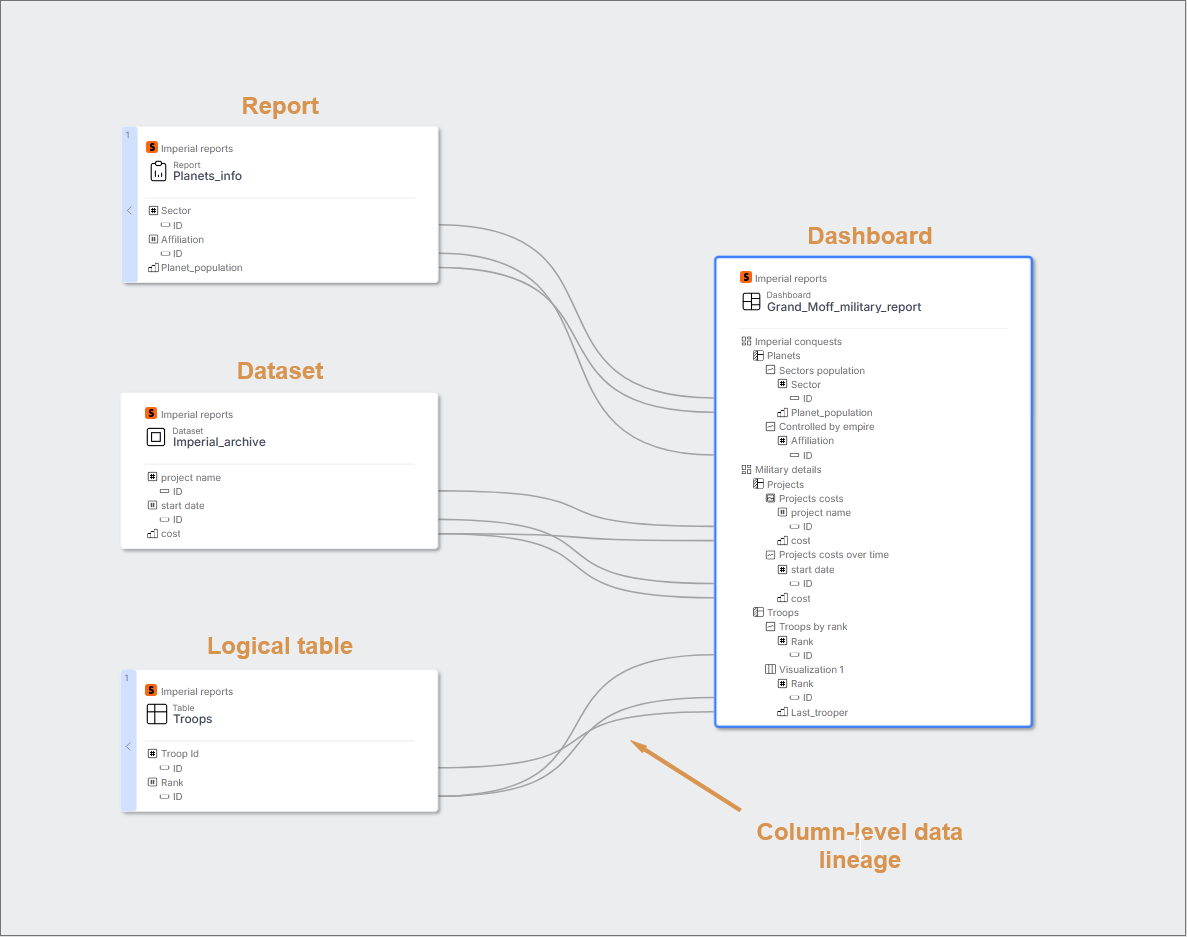Click the orange source icon in Imperial_archive card
This screenshot has width=1187, height=937.
151,413
